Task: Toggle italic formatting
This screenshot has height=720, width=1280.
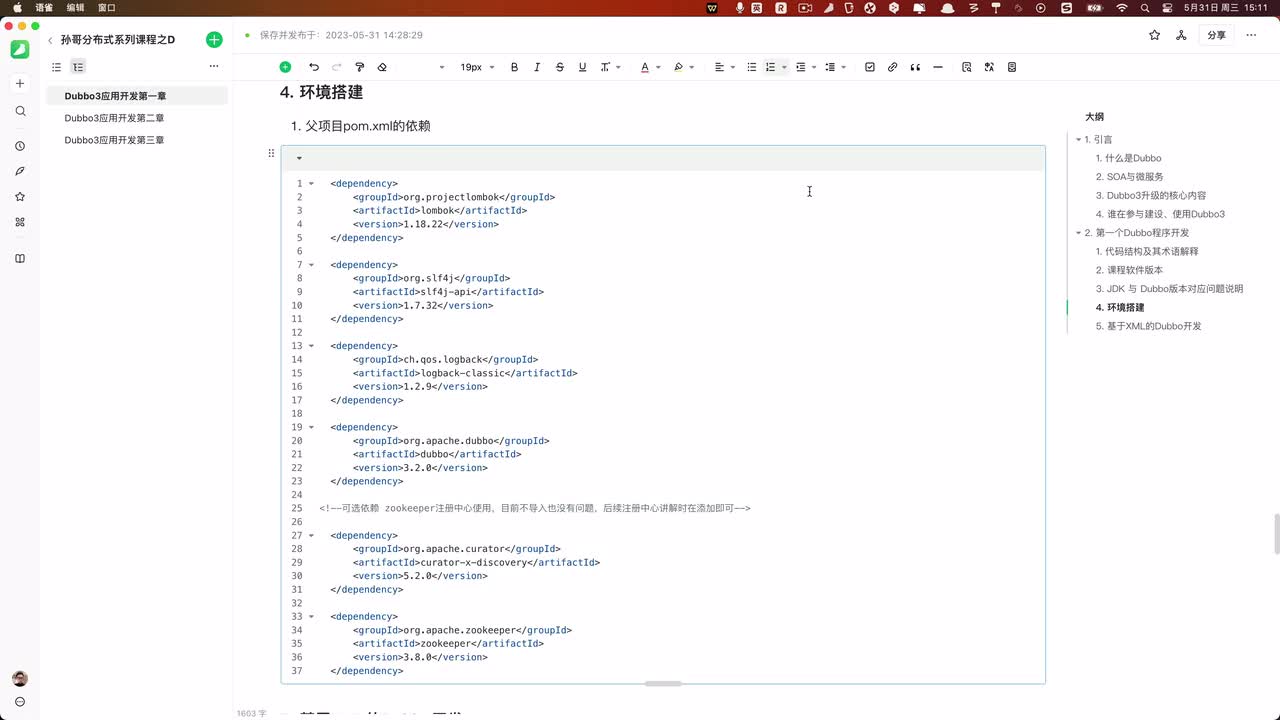Action: coord(537,67)
